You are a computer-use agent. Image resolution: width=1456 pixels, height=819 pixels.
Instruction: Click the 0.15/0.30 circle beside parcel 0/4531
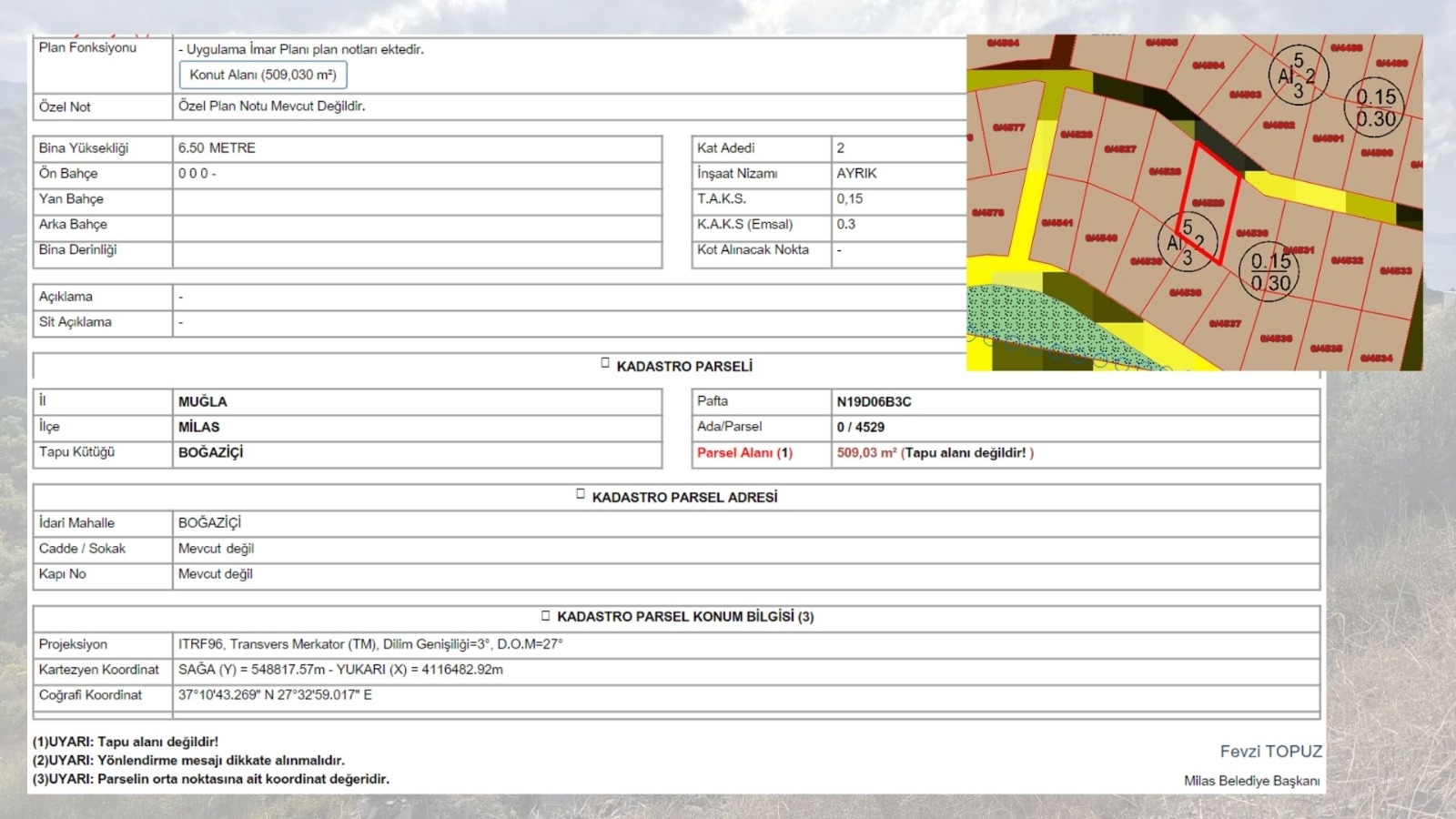pos(1269,271)
